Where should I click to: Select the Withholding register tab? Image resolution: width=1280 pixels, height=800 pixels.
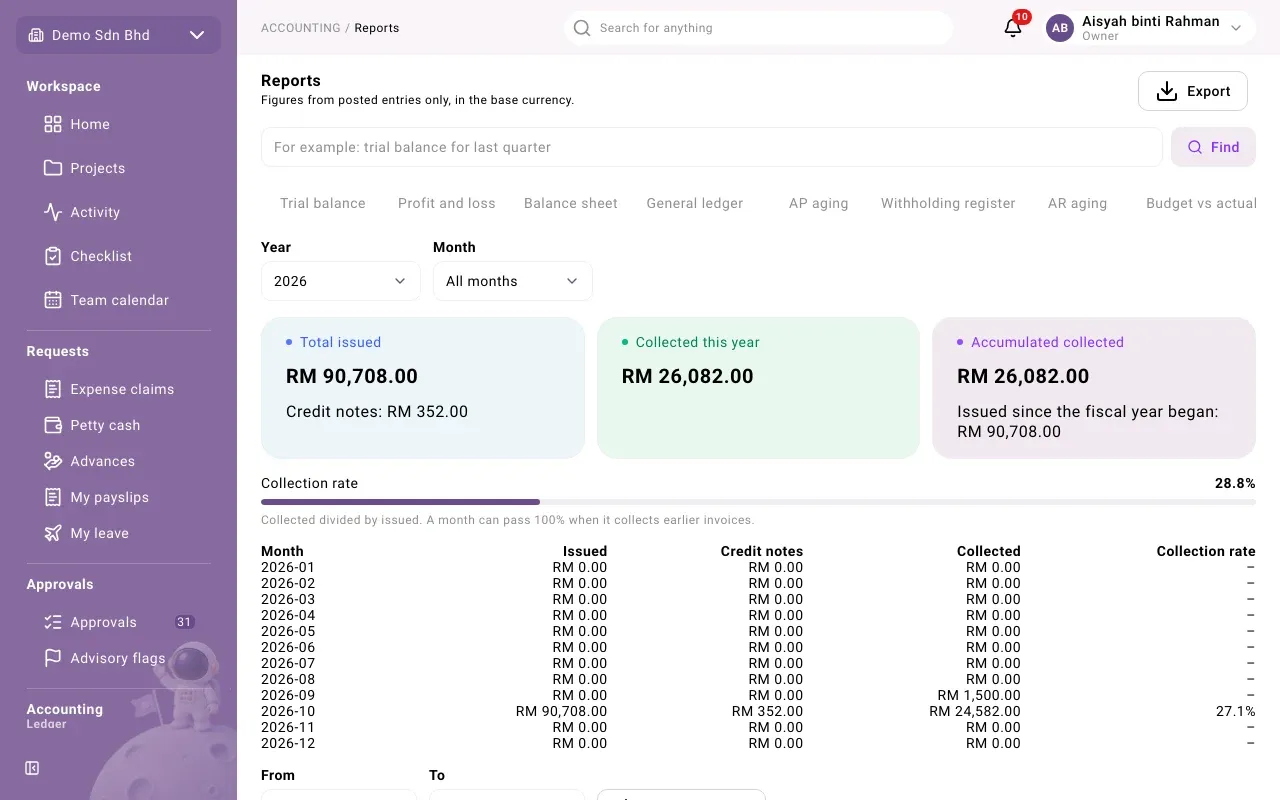click(x=948, y=203)
